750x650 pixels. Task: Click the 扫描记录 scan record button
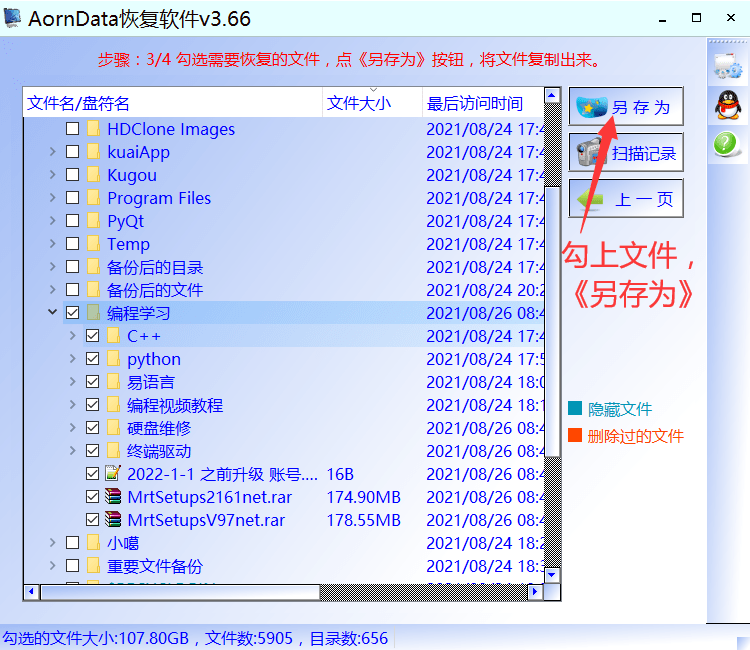[626, 153]
